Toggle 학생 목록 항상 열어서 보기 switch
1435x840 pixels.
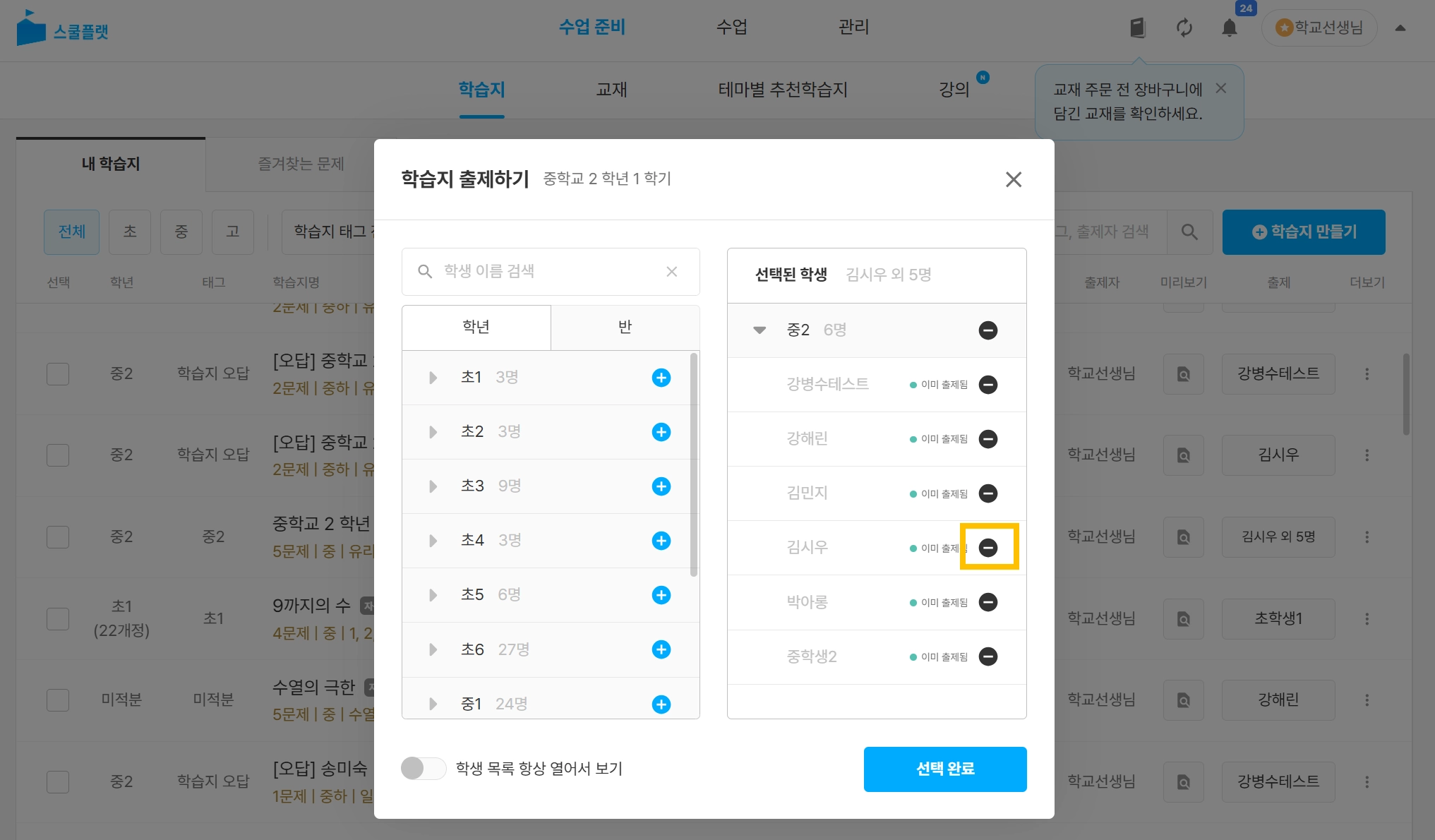click(424, 768)
